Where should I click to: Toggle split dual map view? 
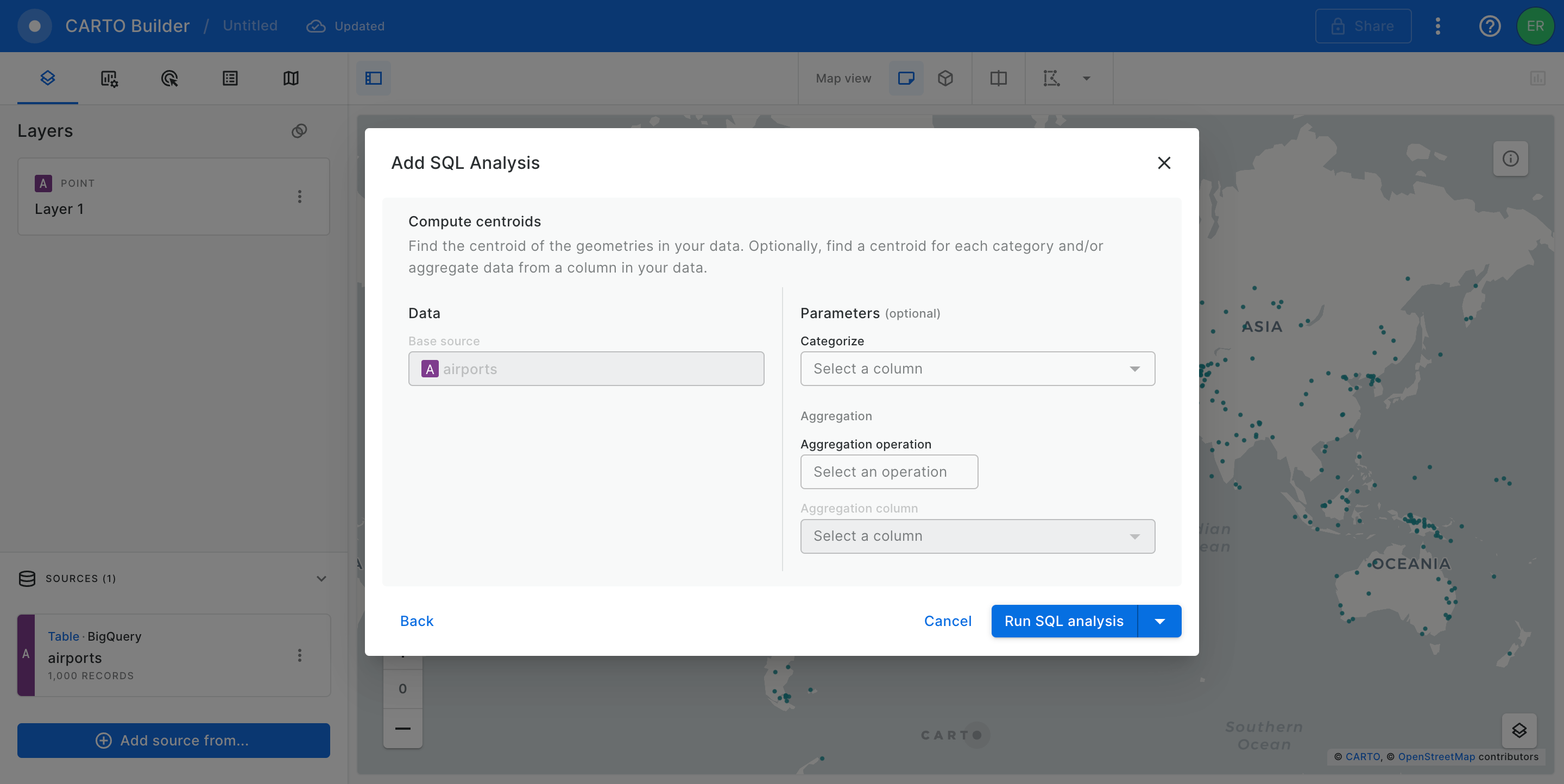pyautogui.click(x=999, y=78)
